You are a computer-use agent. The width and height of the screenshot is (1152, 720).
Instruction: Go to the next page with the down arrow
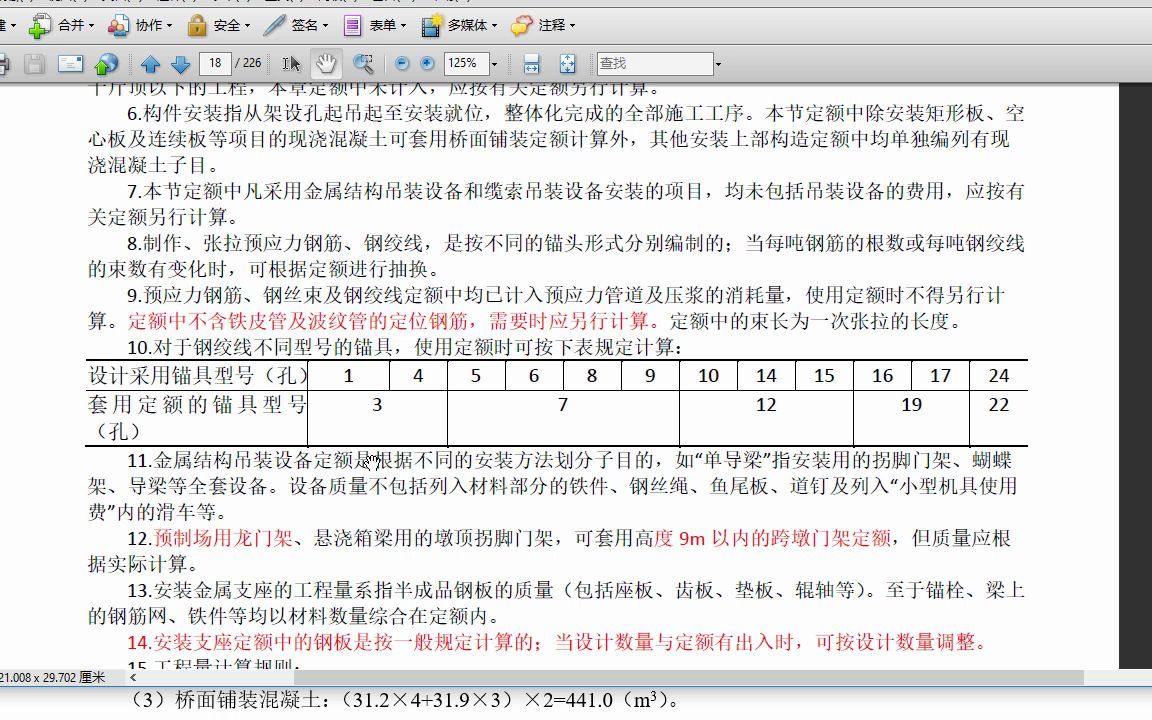tap(178, 63)
